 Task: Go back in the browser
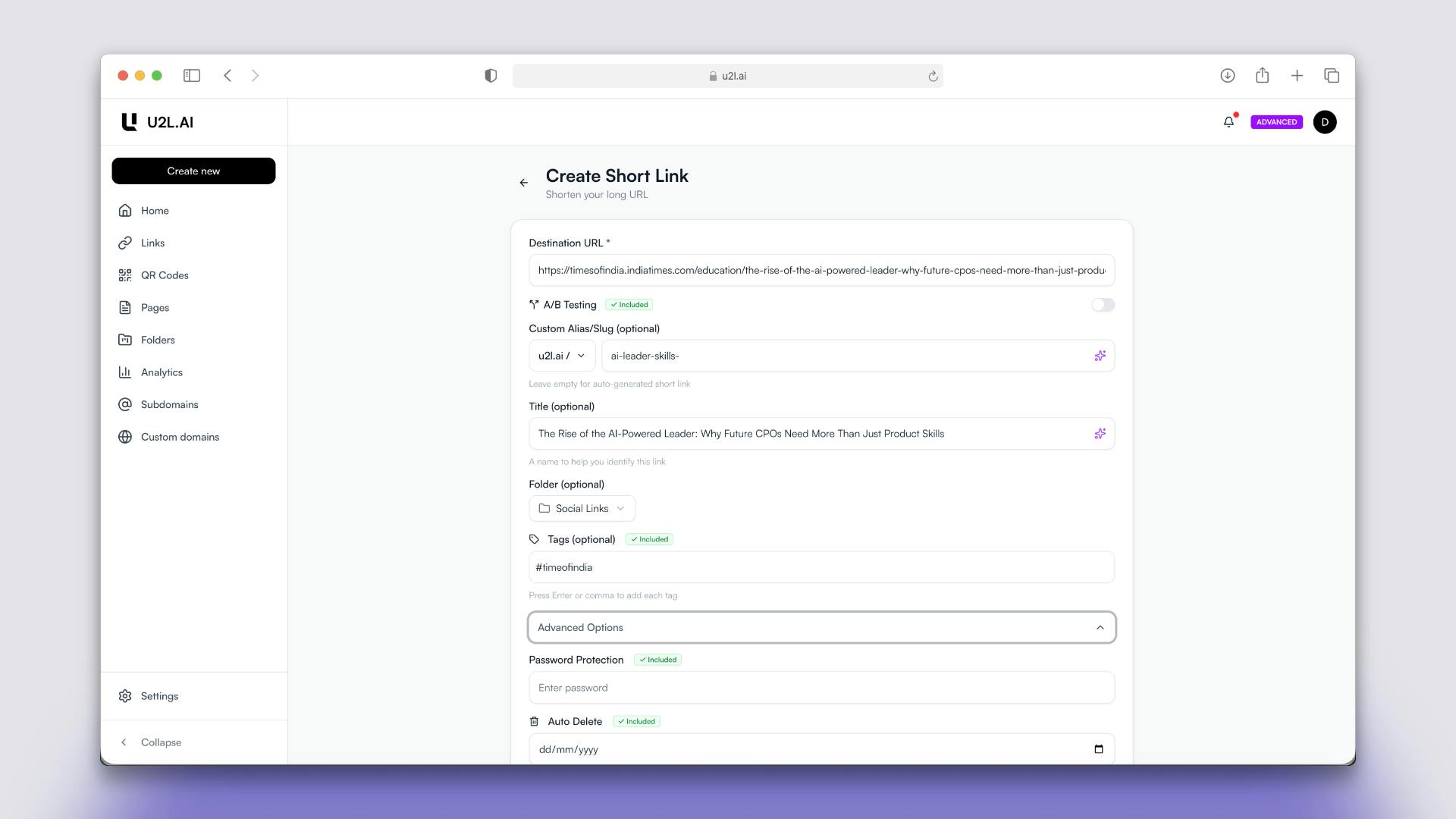[227, 75]
